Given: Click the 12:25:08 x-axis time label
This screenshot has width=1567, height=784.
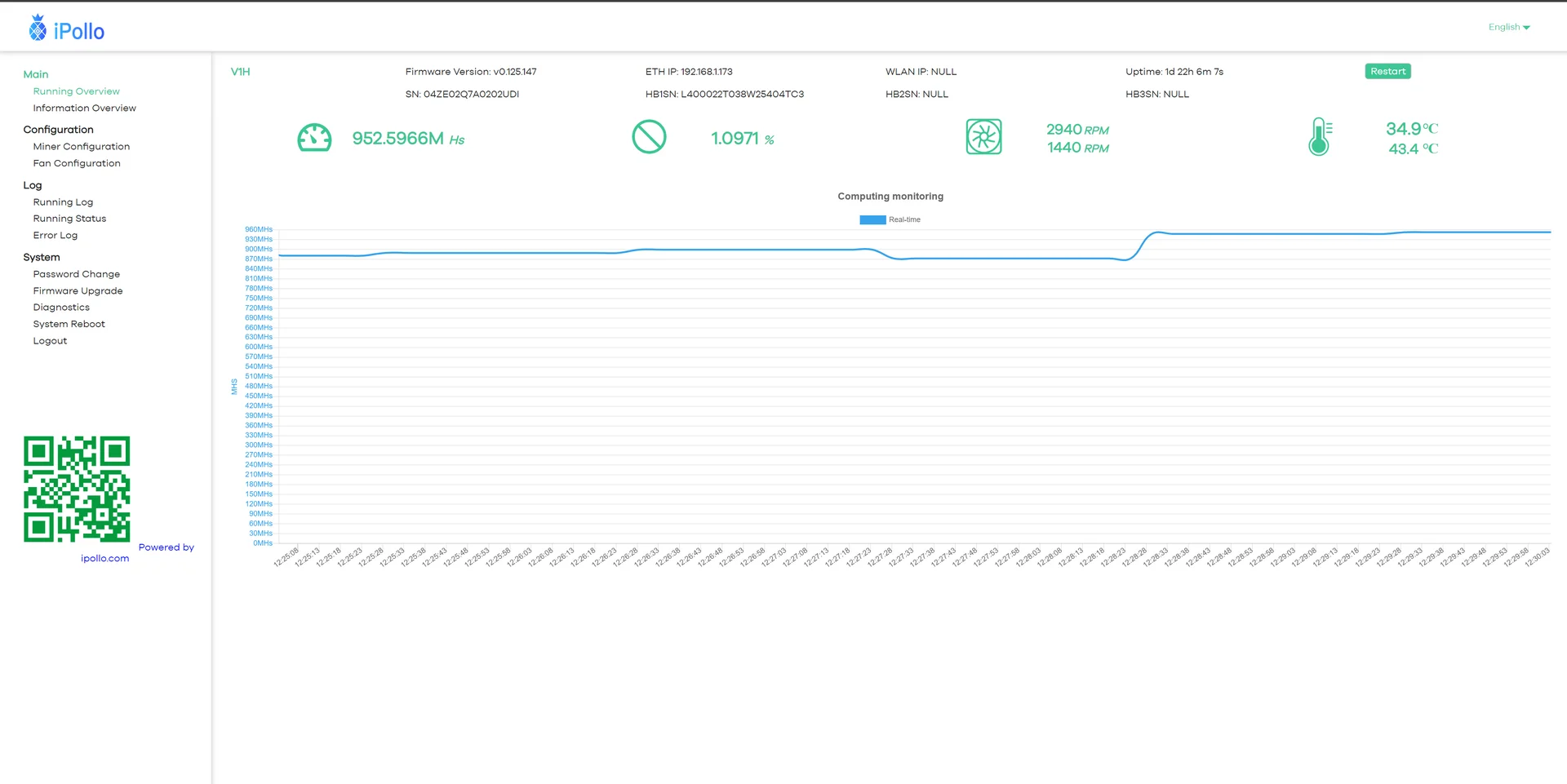Looking at the screenshot, I should [286, 556].
